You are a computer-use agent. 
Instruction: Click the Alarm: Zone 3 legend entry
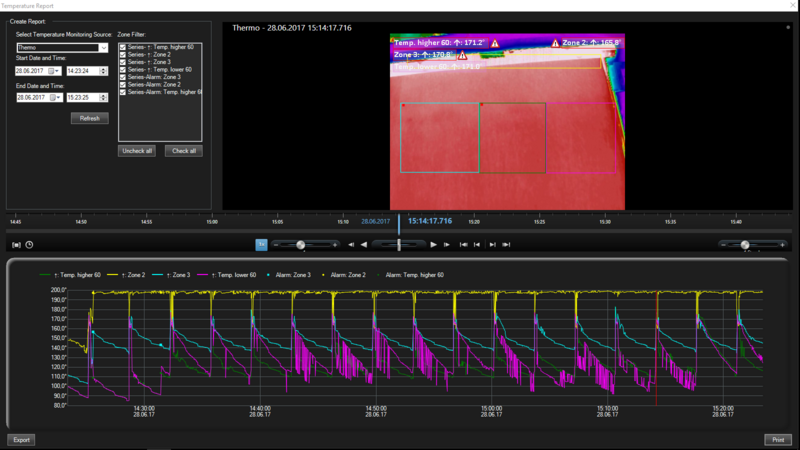[289, 275]
